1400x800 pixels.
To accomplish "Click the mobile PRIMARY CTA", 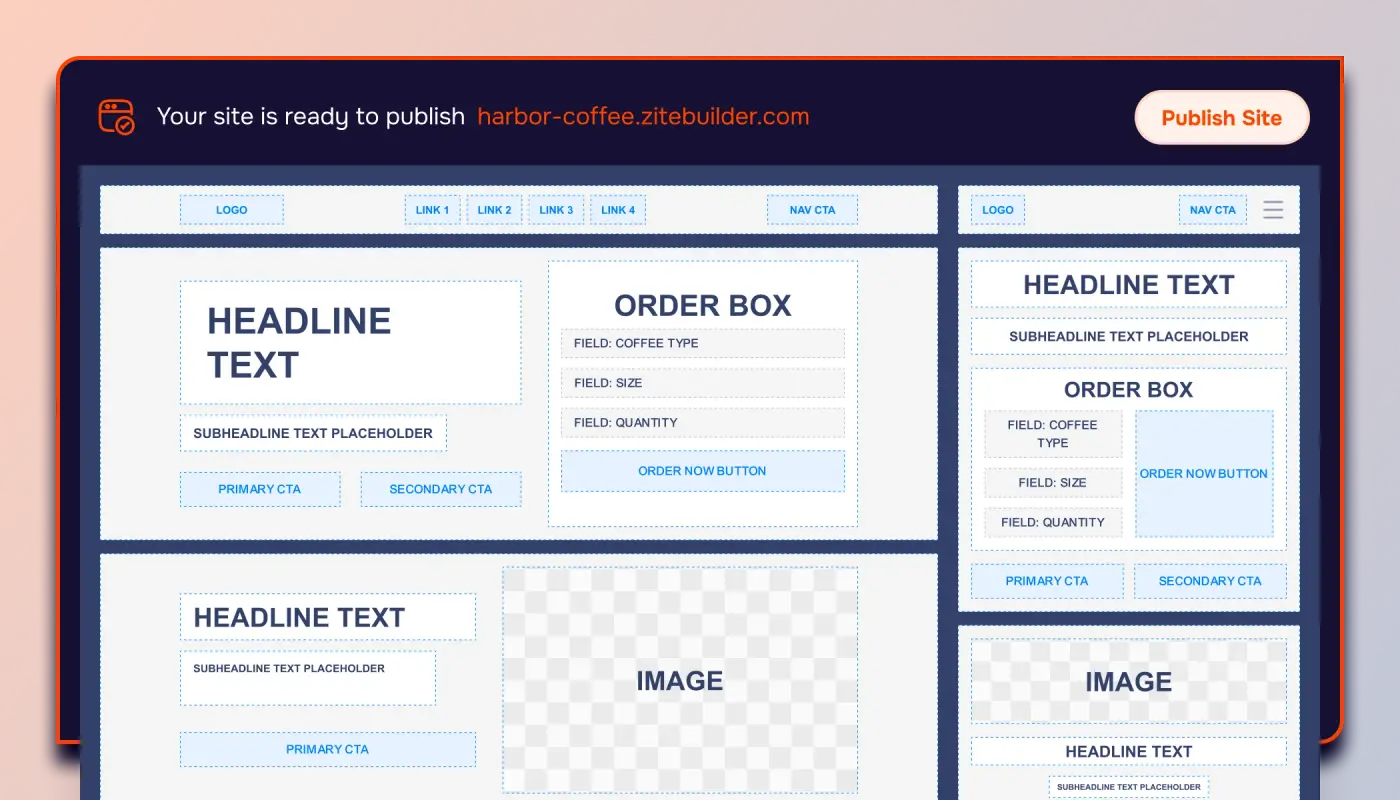I will [x=1047, y=581].
